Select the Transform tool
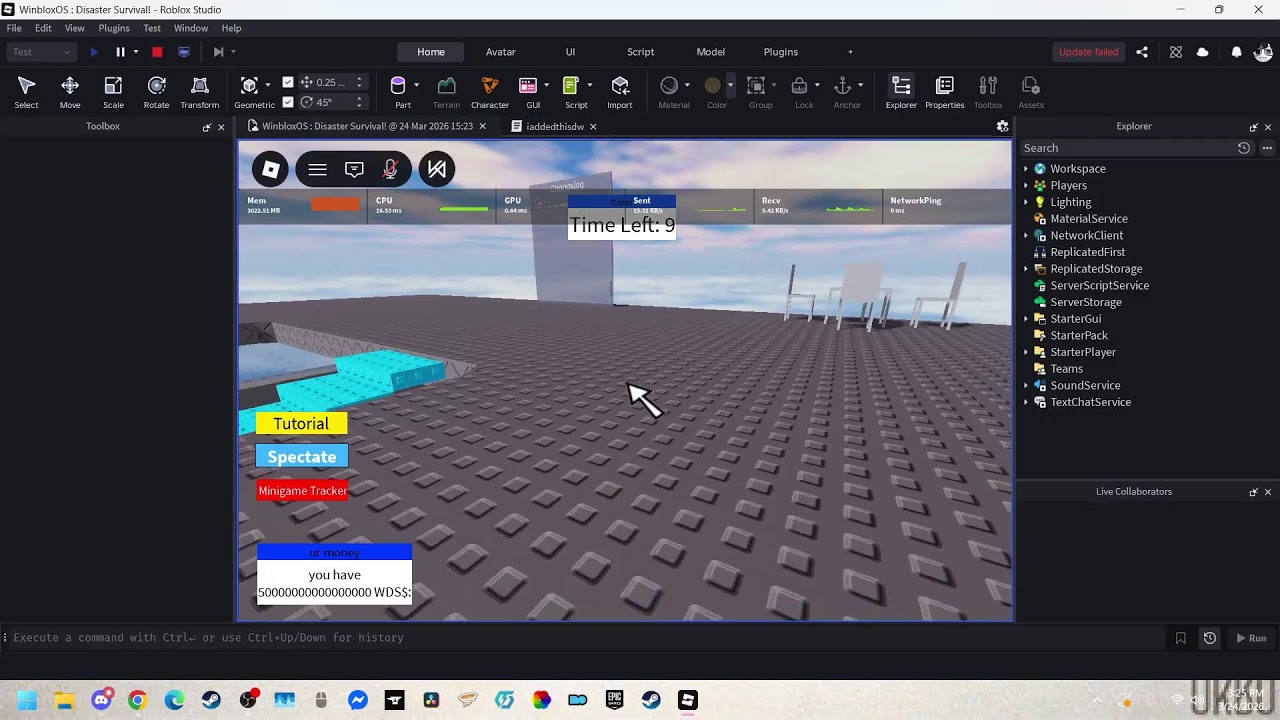Viewport: 1280px width, 720px height. pos(200,92)
